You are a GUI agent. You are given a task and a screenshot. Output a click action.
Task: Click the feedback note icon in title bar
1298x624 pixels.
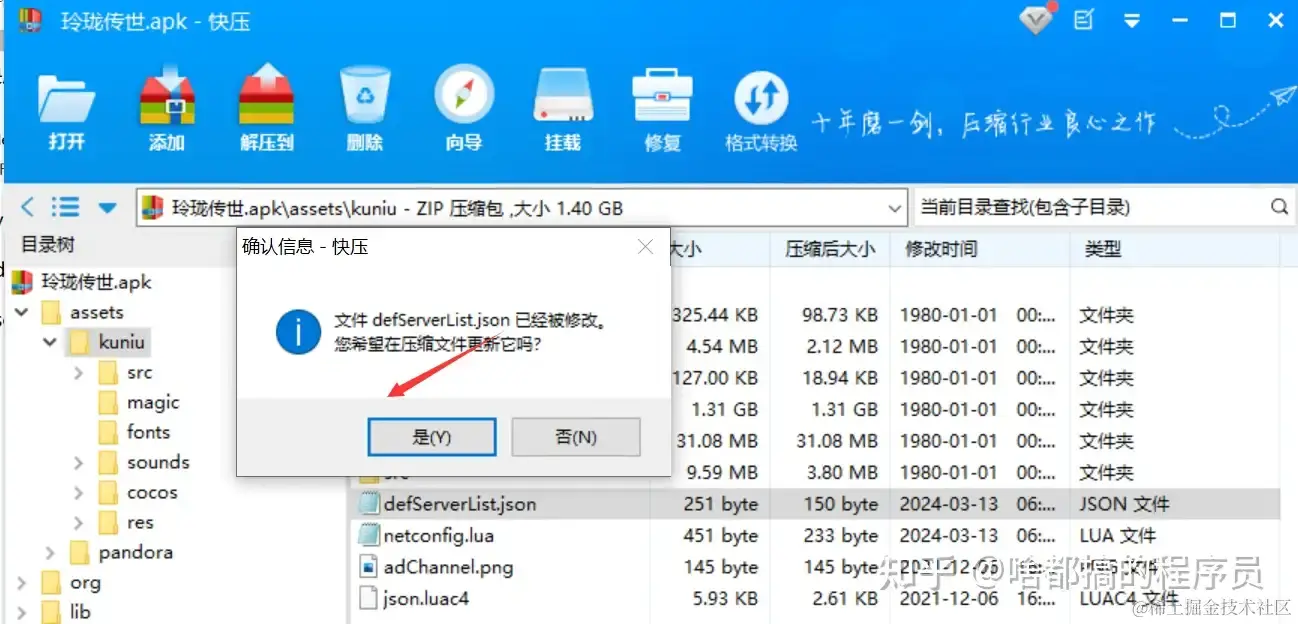point(1084,19)
